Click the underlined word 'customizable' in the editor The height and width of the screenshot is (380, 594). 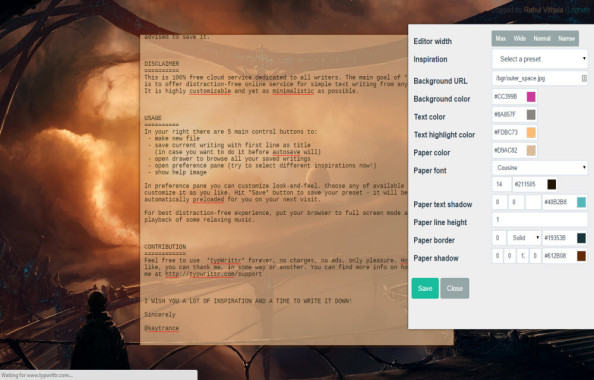coord(210,91)
